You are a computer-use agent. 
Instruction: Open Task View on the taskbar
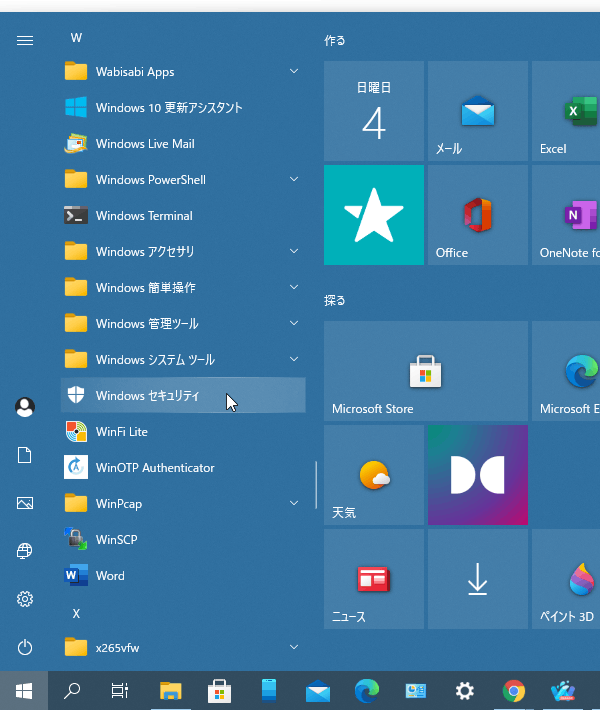pyautogui.click(x=120, y=691)
